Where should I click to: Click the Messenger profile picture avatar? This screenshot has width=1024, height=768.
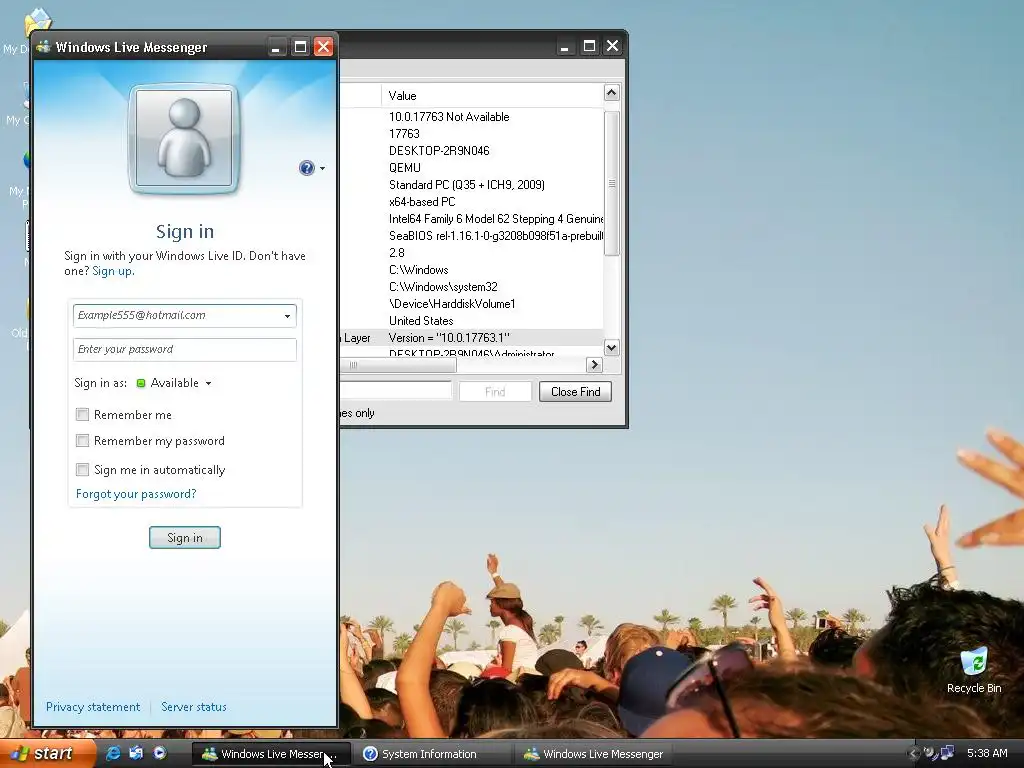(184, 138)
